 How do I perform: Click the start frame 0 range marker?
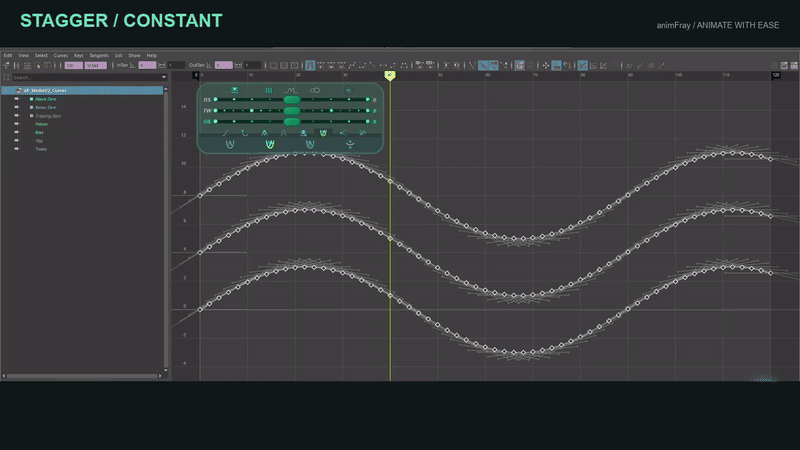pos(195,75)
